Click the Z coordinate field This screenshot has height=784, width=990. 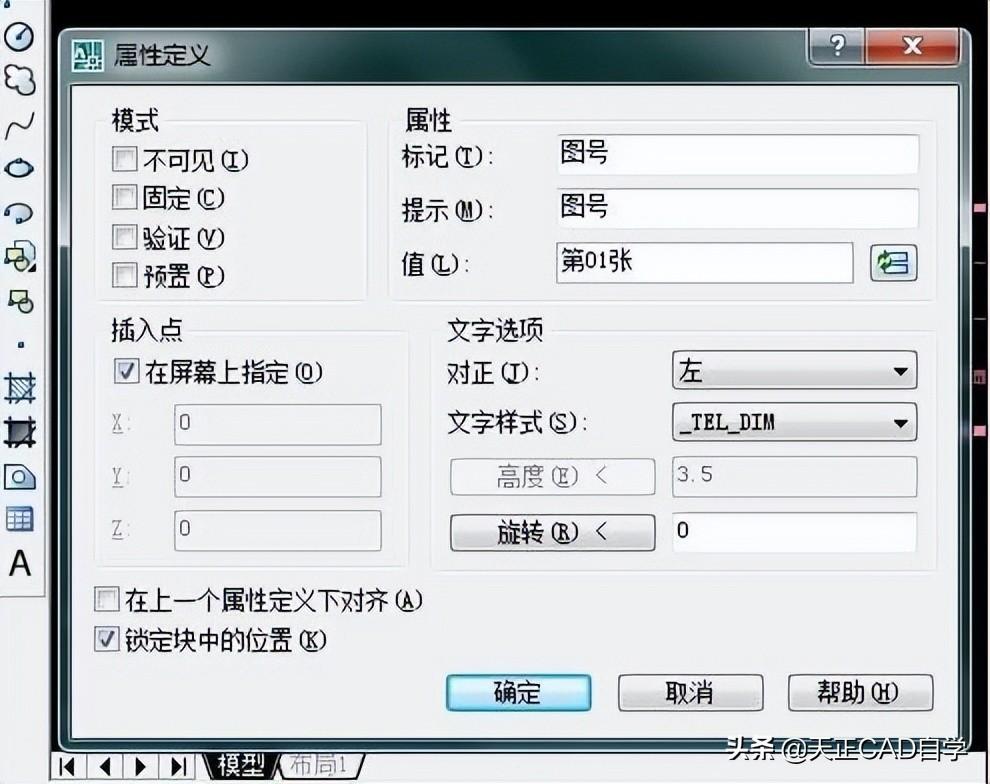(x=278, y=530)
